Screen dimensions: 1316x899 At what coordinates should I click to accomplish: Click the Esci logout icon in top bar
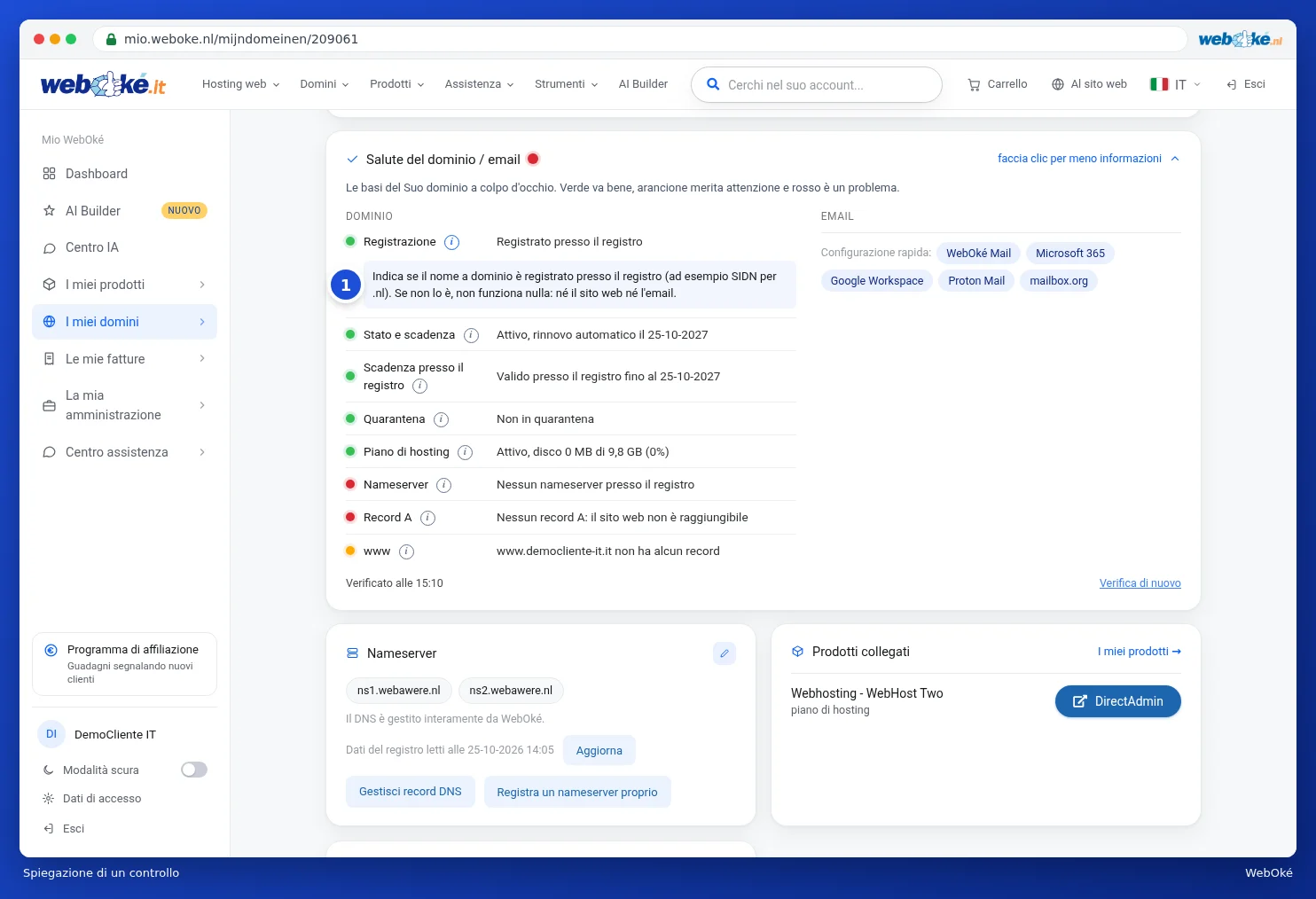click(x=1232, y=84)
